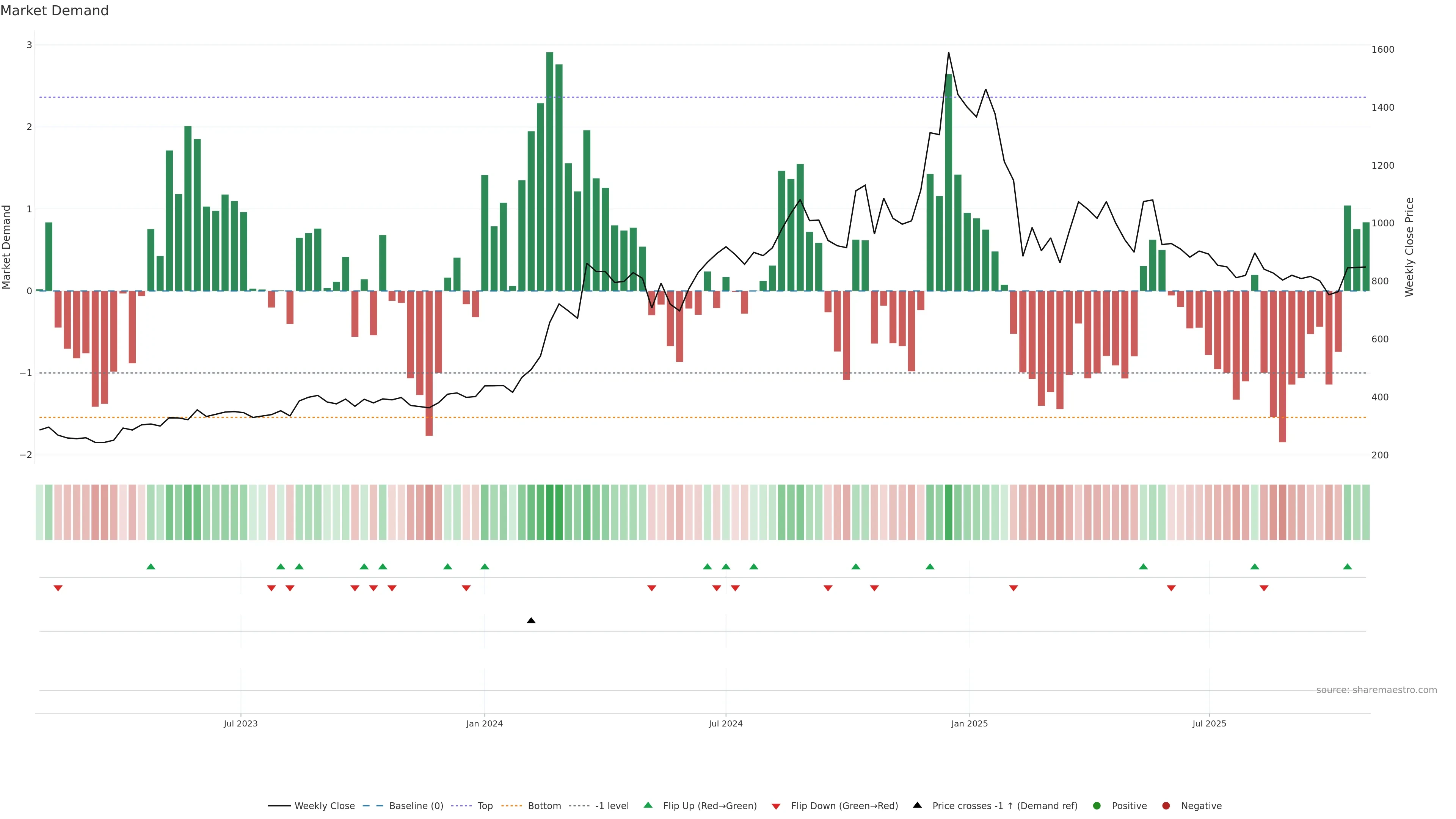Viewport: 1456px width, 819px height.
Task: Click the black Price crosses -1 legend triangle
Action: coord(917,805)
